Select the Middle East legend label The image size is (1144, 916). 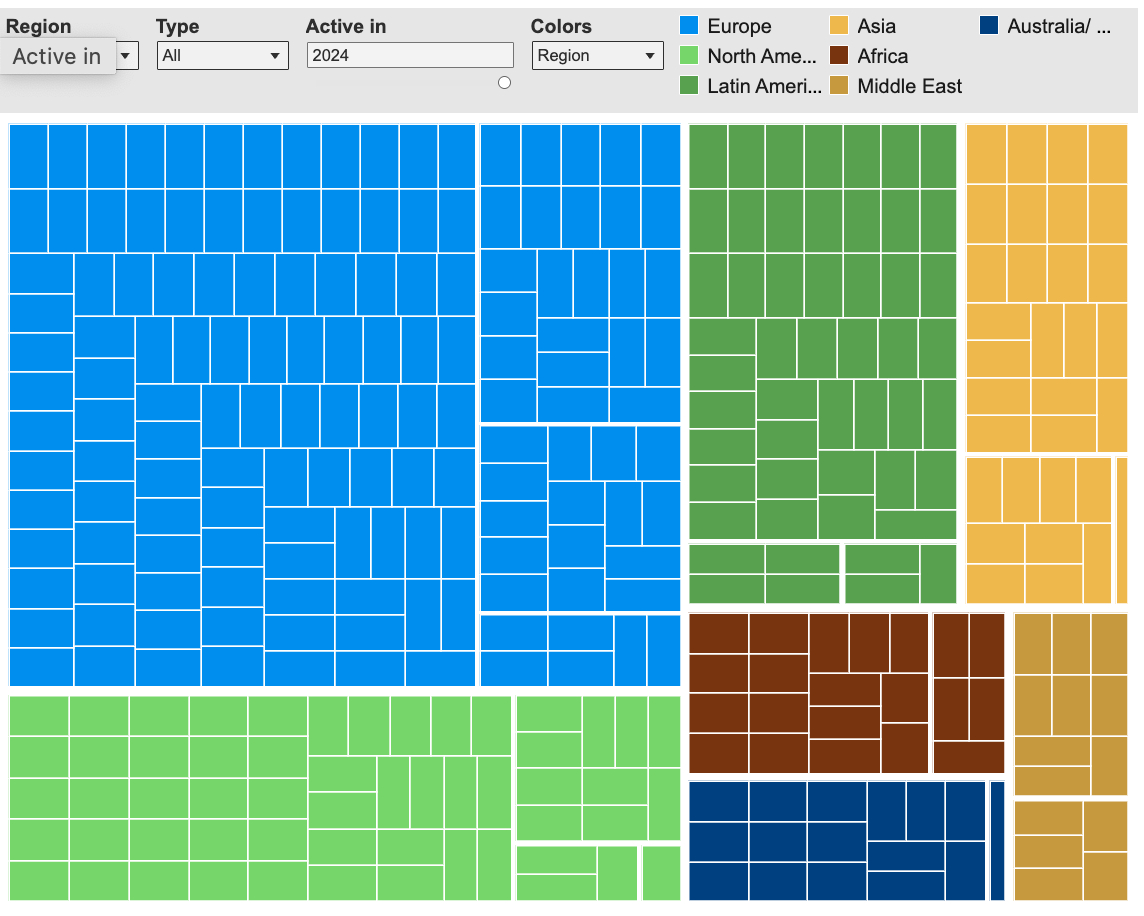point(909,86)
